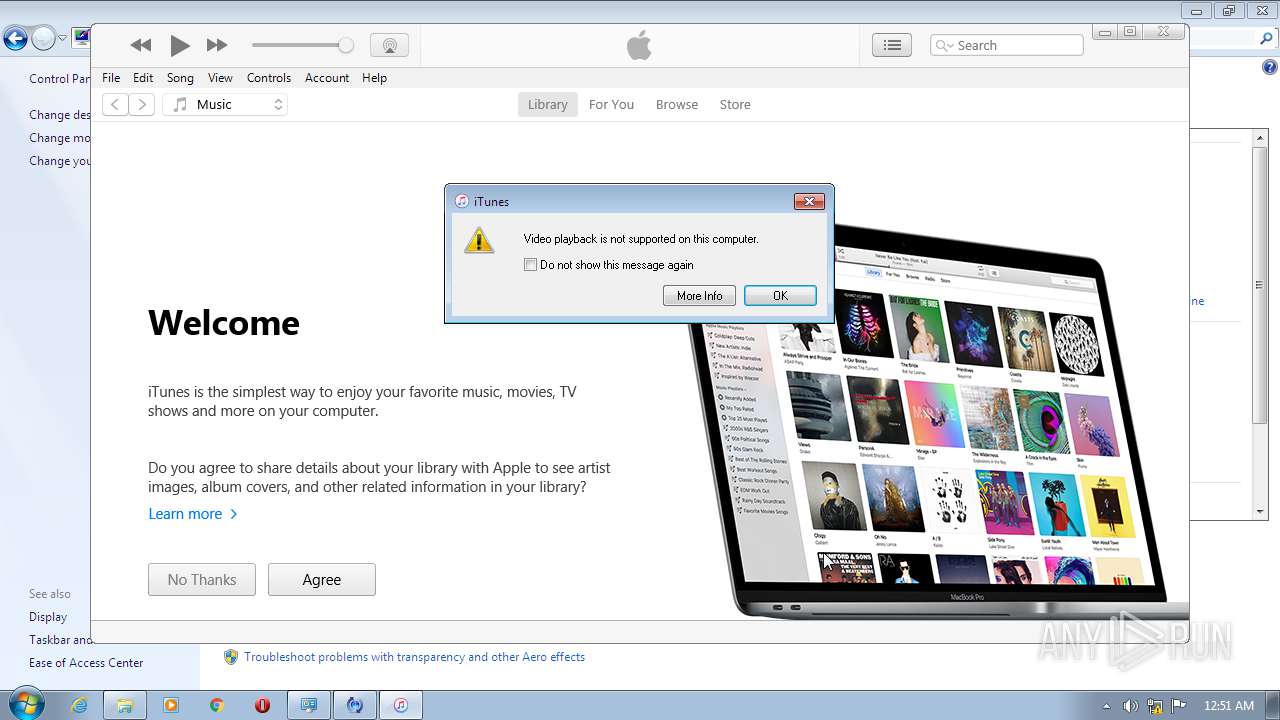Switch to the Browse tab
Screen dimensions: 1280x720
pyautogui.click(x=677, y=104)
